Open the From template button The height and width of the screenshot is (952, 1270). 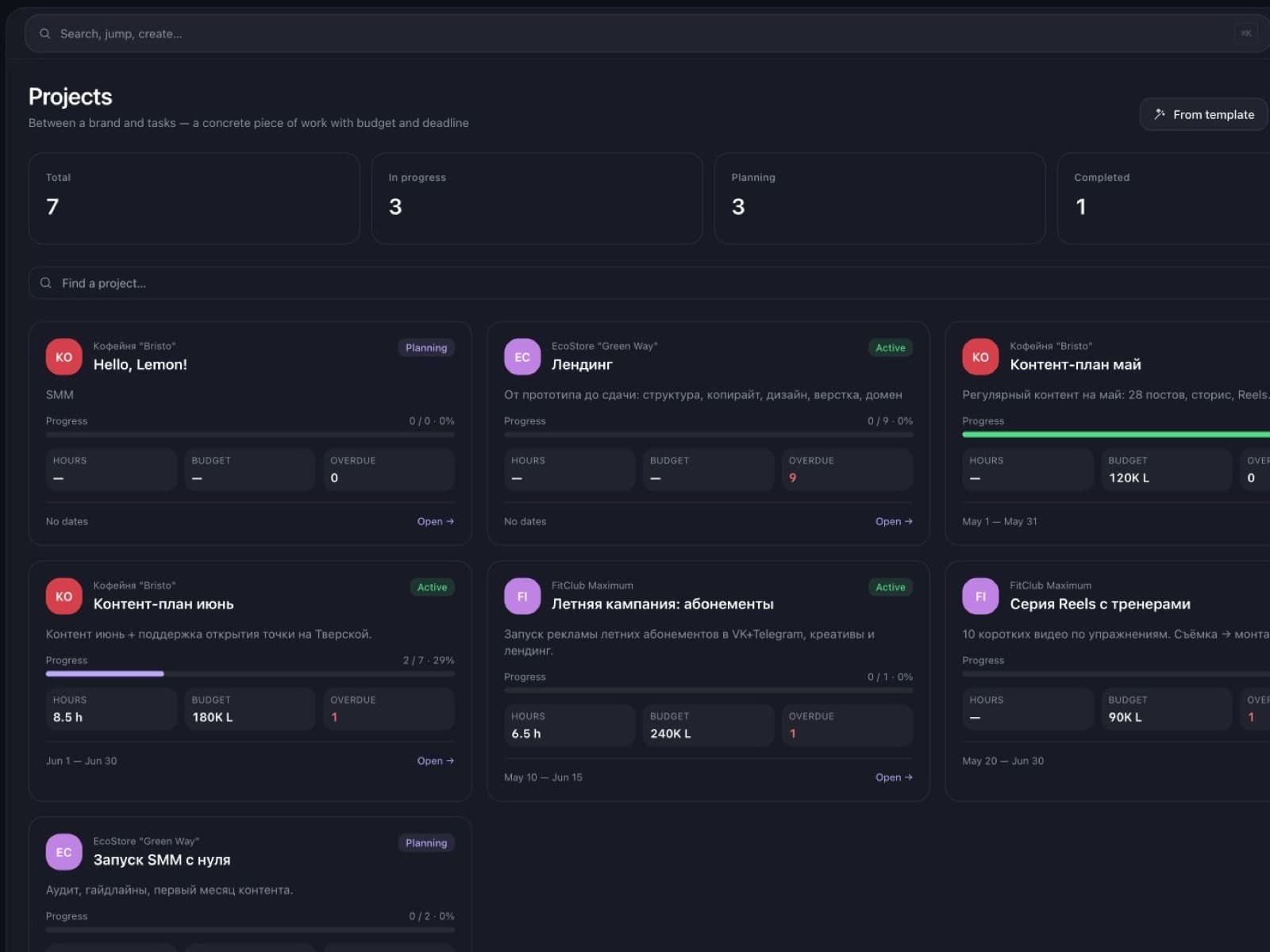1203,114
